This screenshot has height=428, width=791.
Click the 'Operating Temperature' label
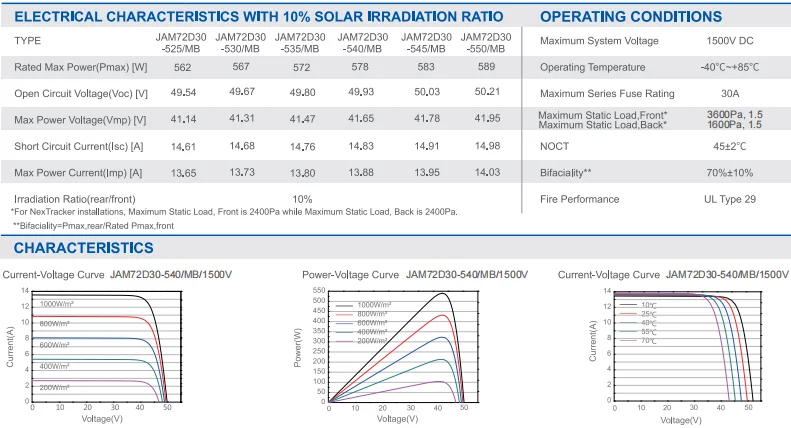point(593,67)
